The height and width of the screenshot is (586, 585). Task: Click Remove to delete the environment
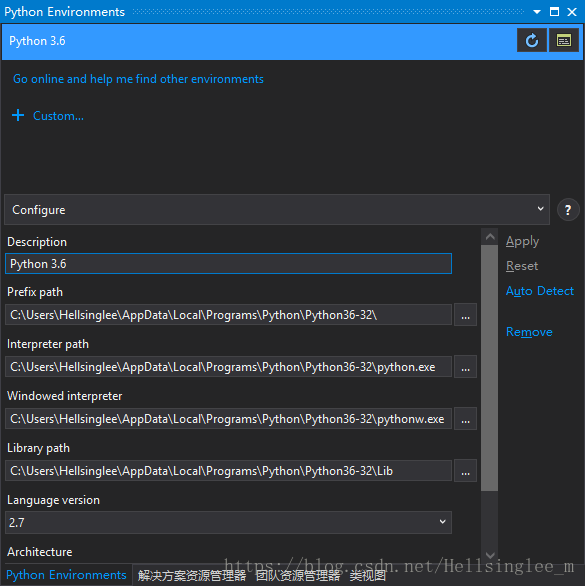[x=529, y=332]
